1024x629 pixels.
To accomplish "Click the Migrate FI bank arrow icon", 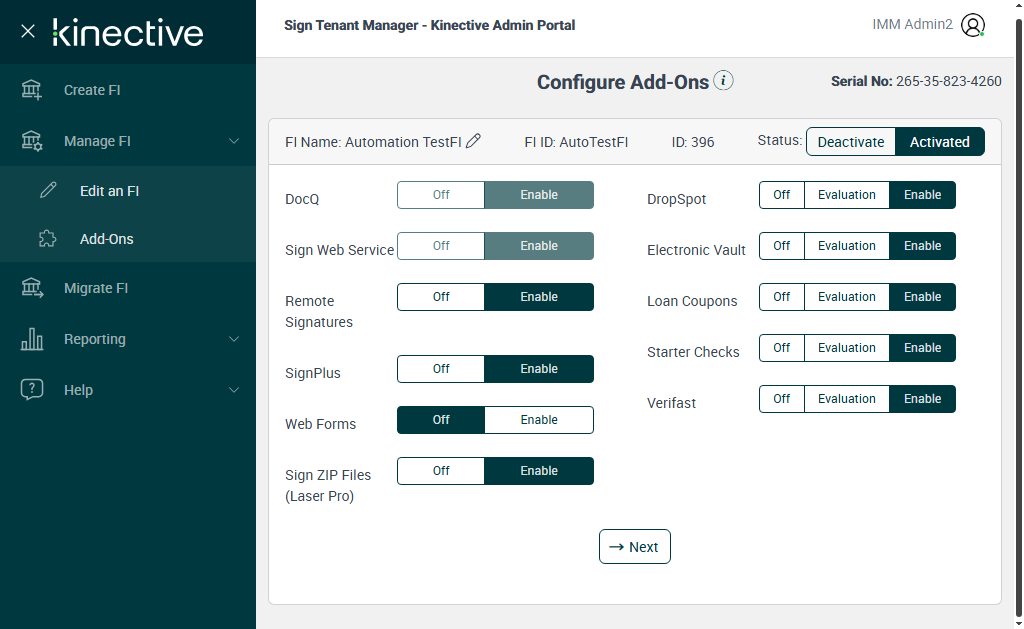I will (32, 287).
